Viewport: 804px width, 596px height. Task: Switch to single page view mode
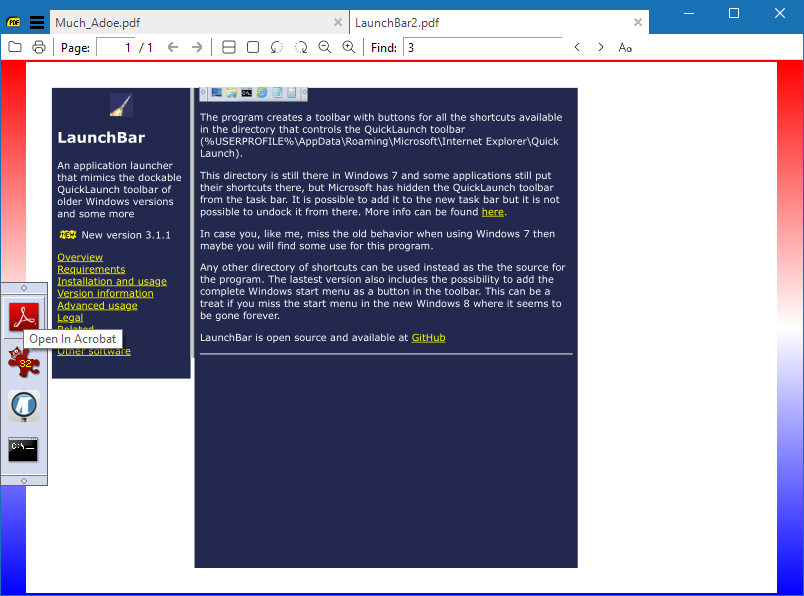click(x=252, y=46)
